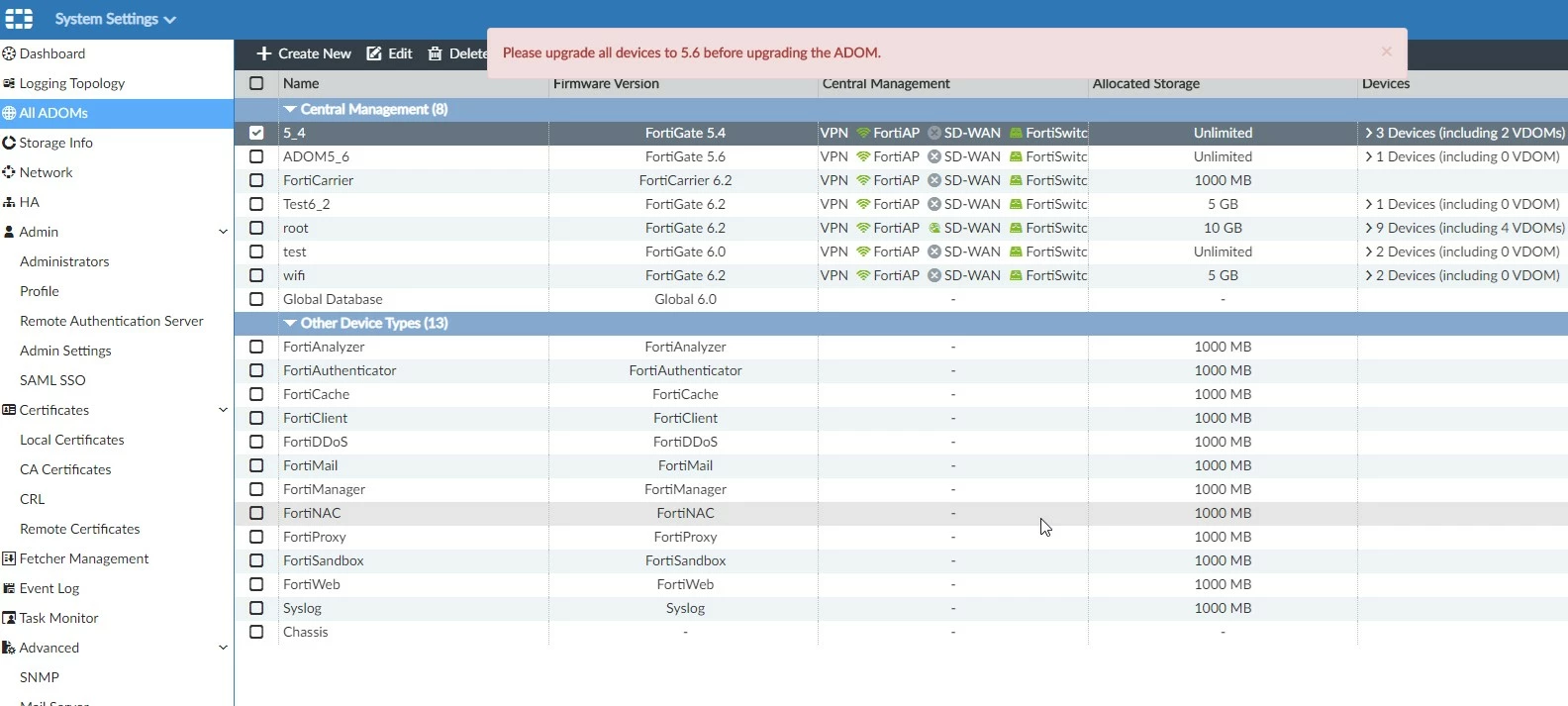
Task: Open Local Certificates menu item
Action: 72,440
